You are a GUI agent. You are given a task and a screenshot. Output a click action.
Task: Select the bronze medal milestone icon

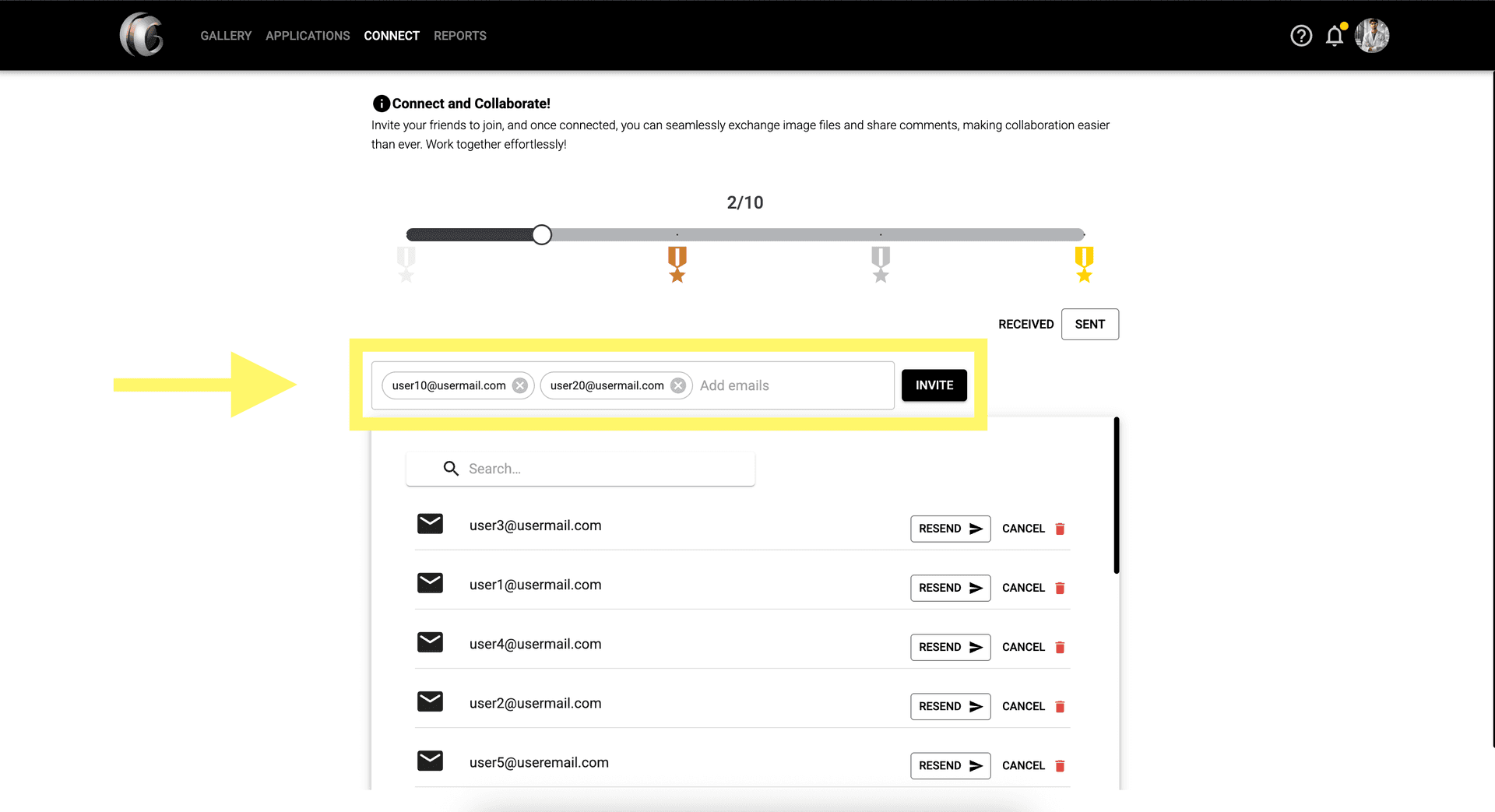click(x=677, y=265)
